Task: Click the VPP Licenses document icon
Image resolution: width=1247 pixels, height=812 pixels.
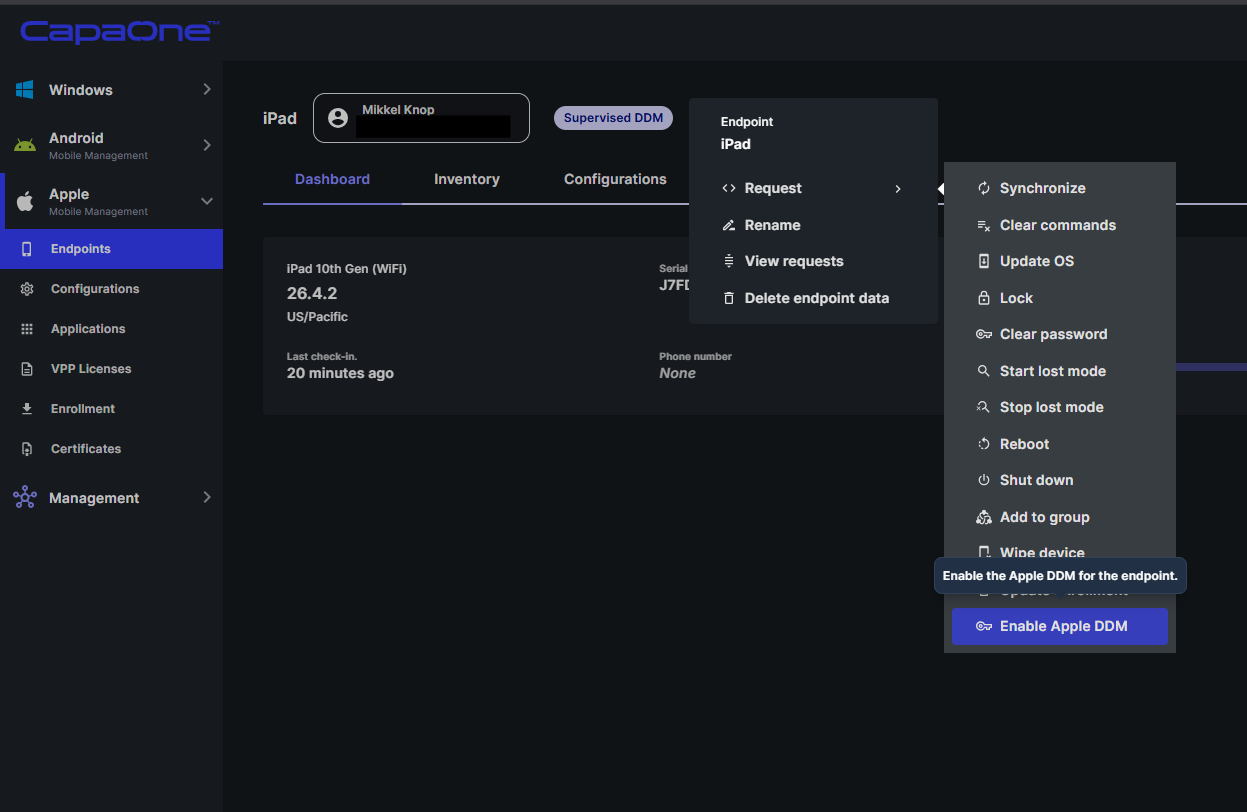Action: (x=27, y=369)
